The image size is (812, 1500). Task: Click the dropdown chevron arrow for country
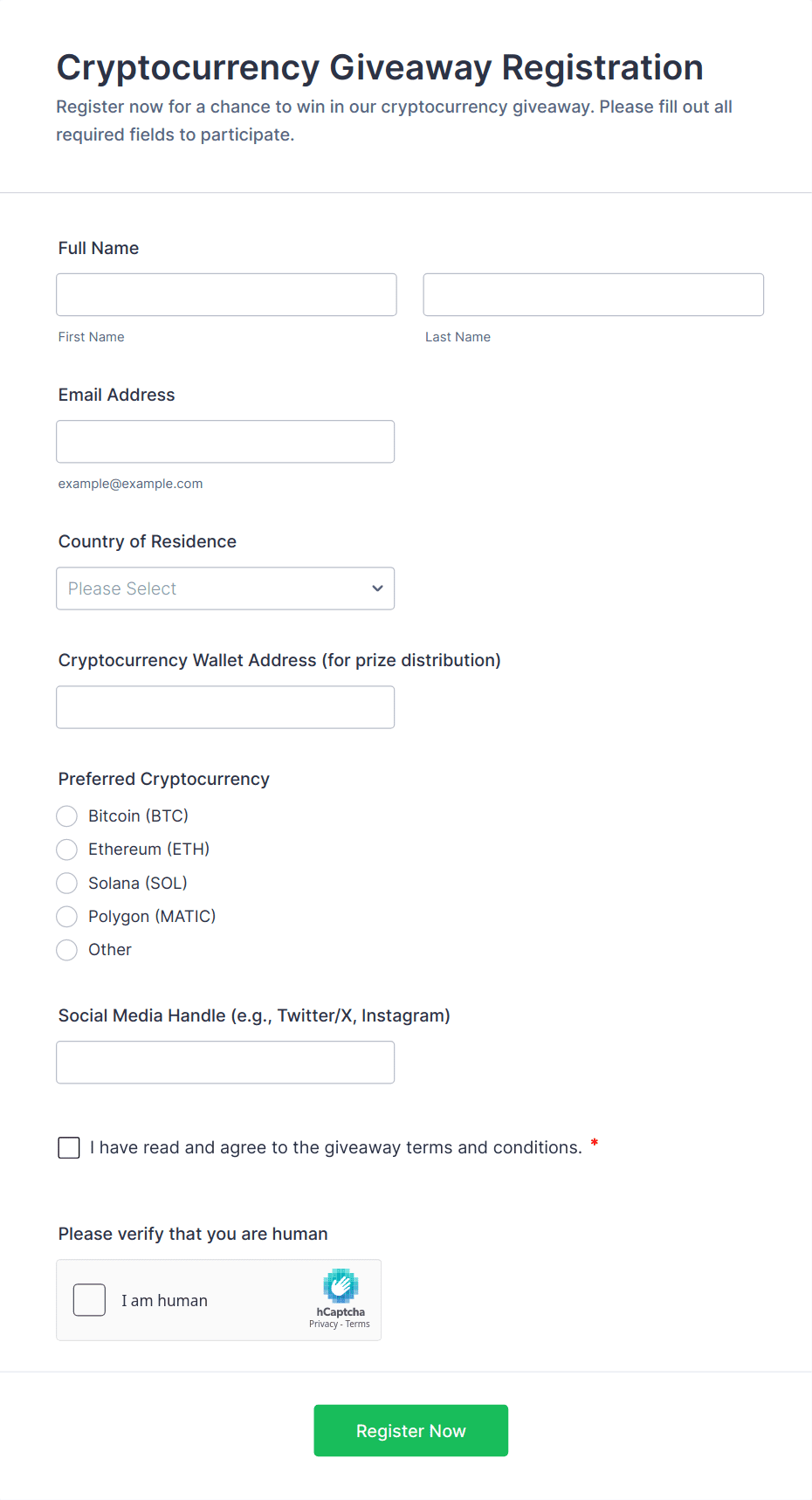click(x=377, y=588)
